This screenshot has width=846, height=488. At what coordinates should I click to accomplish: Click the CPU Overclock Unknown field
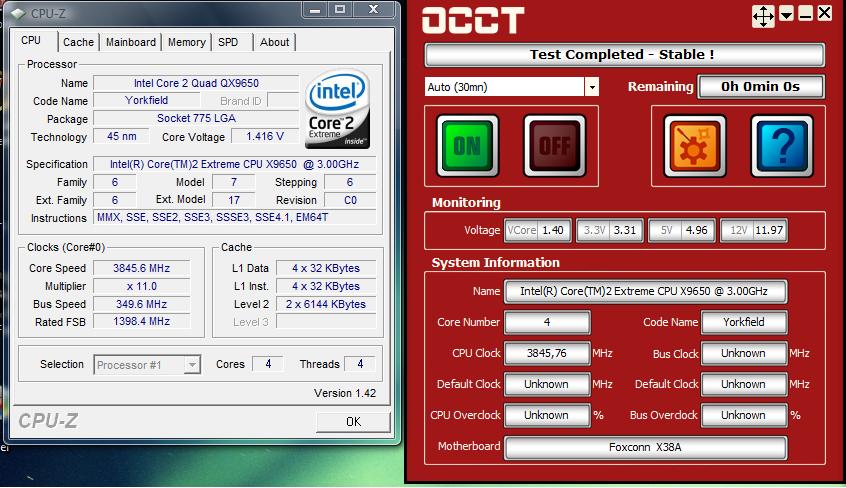click(547, 415)
